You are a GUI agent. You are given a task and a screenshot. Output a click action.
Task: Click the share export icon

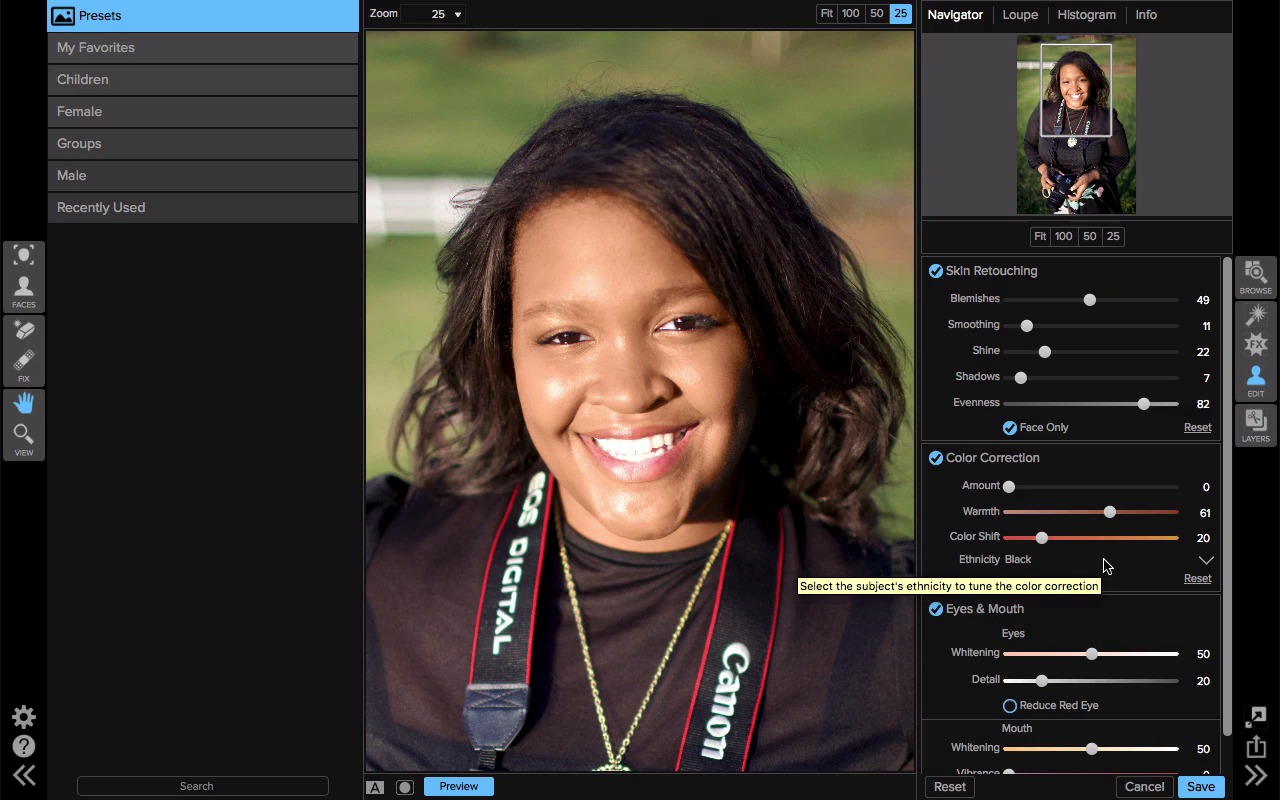click(1256, 746)
